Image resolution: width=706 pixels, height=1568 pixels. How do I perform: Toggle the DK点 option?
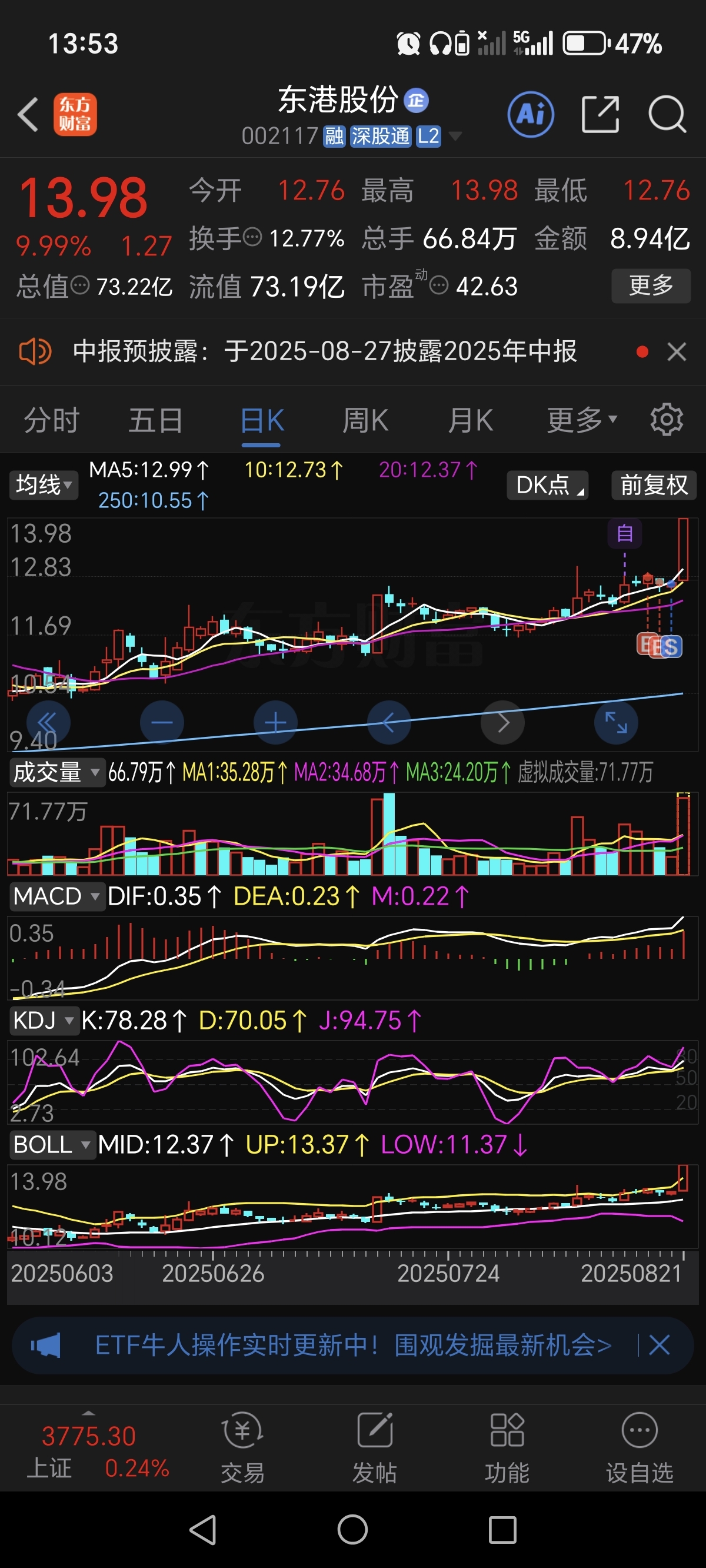click(x=548, y=485)
